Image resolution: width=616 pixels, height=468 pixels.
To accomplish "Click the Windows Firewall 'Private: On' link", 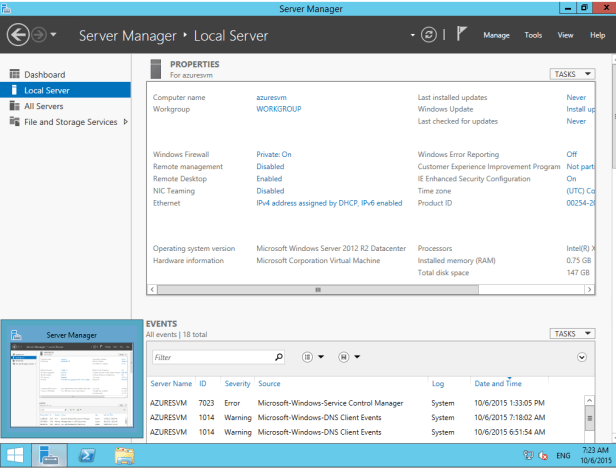I will (274, 155).
